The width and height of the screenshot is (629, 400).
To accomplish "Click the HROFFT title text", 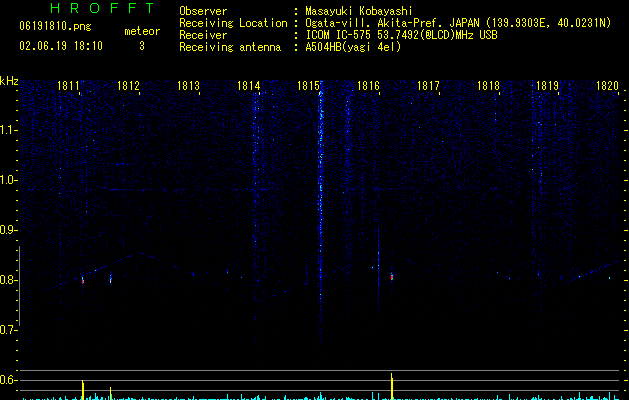I will (103, 8).
